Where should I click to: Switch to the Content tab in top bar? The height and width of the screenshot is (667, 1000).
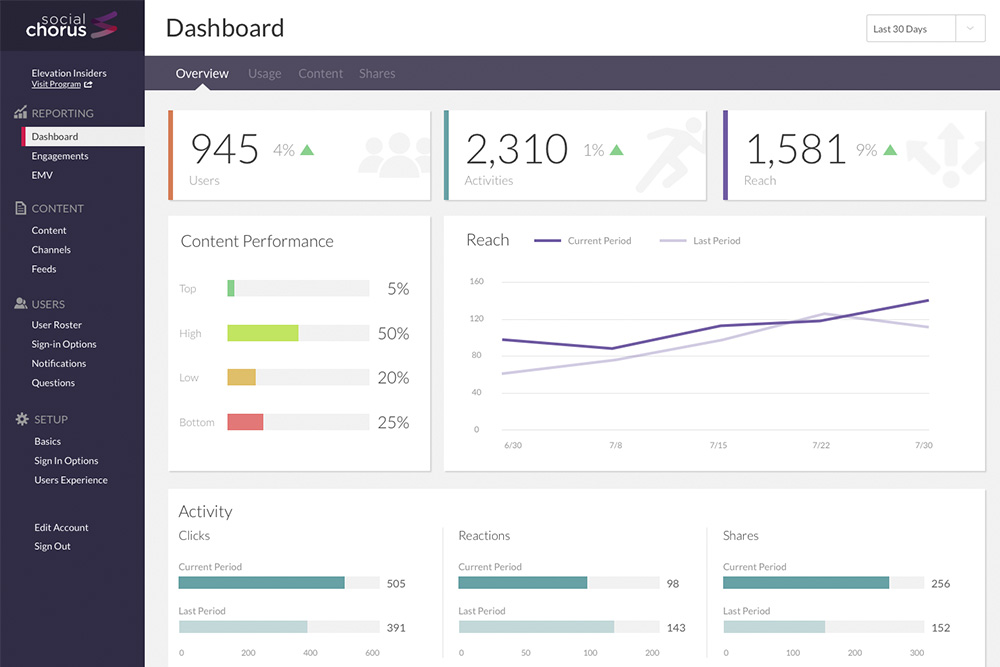tap(321, 73)
